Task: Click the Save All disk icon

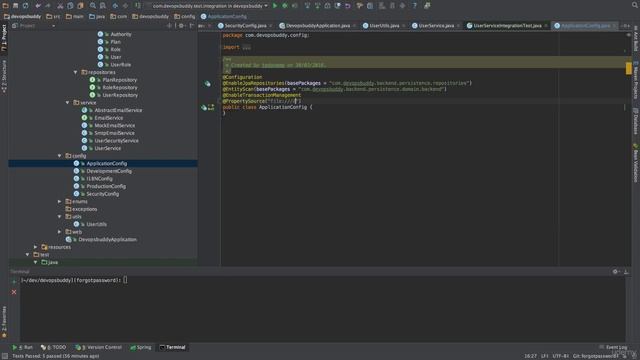Action: tap(16, 6)
